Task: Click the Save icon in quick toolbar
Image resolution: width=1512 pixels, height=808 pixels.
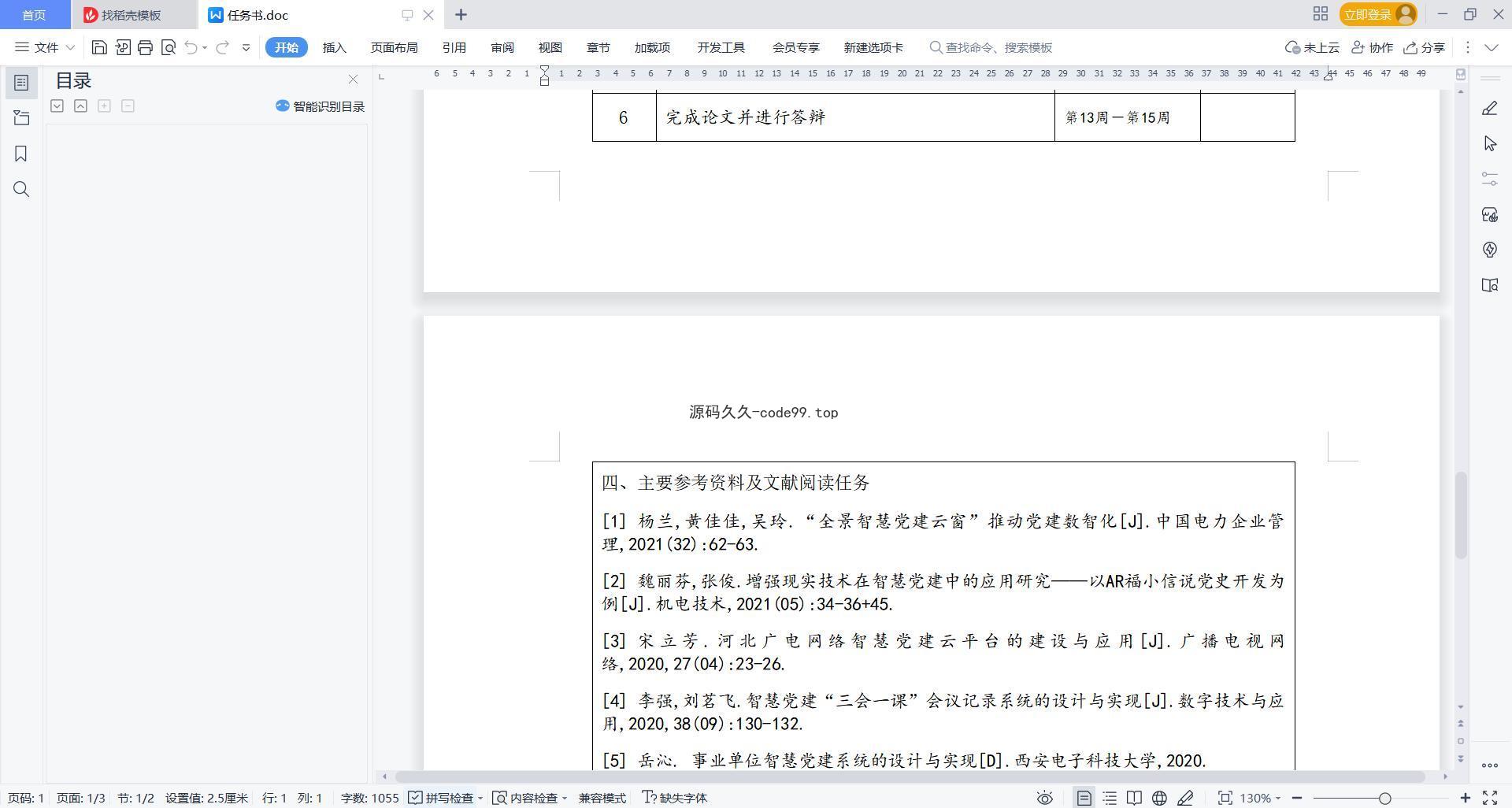Action: (99, 47)
